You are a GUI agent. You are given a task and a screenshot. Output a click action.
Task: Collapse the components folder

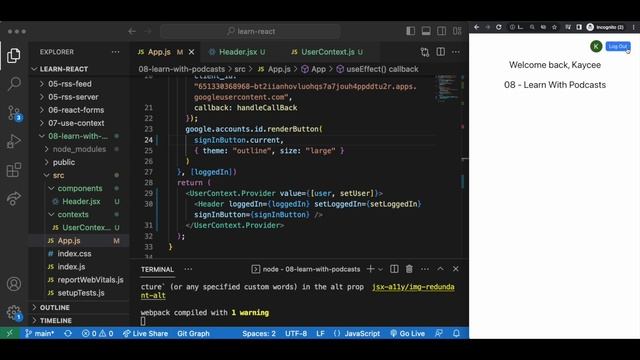(80, 188)
